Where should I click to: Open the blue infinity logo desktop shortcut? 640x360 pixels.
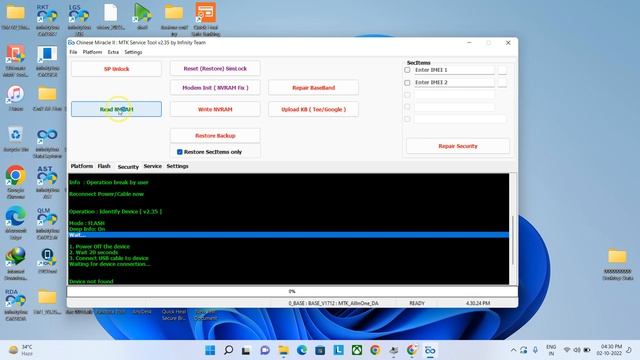pyautogui.click(x=47, y=142)
